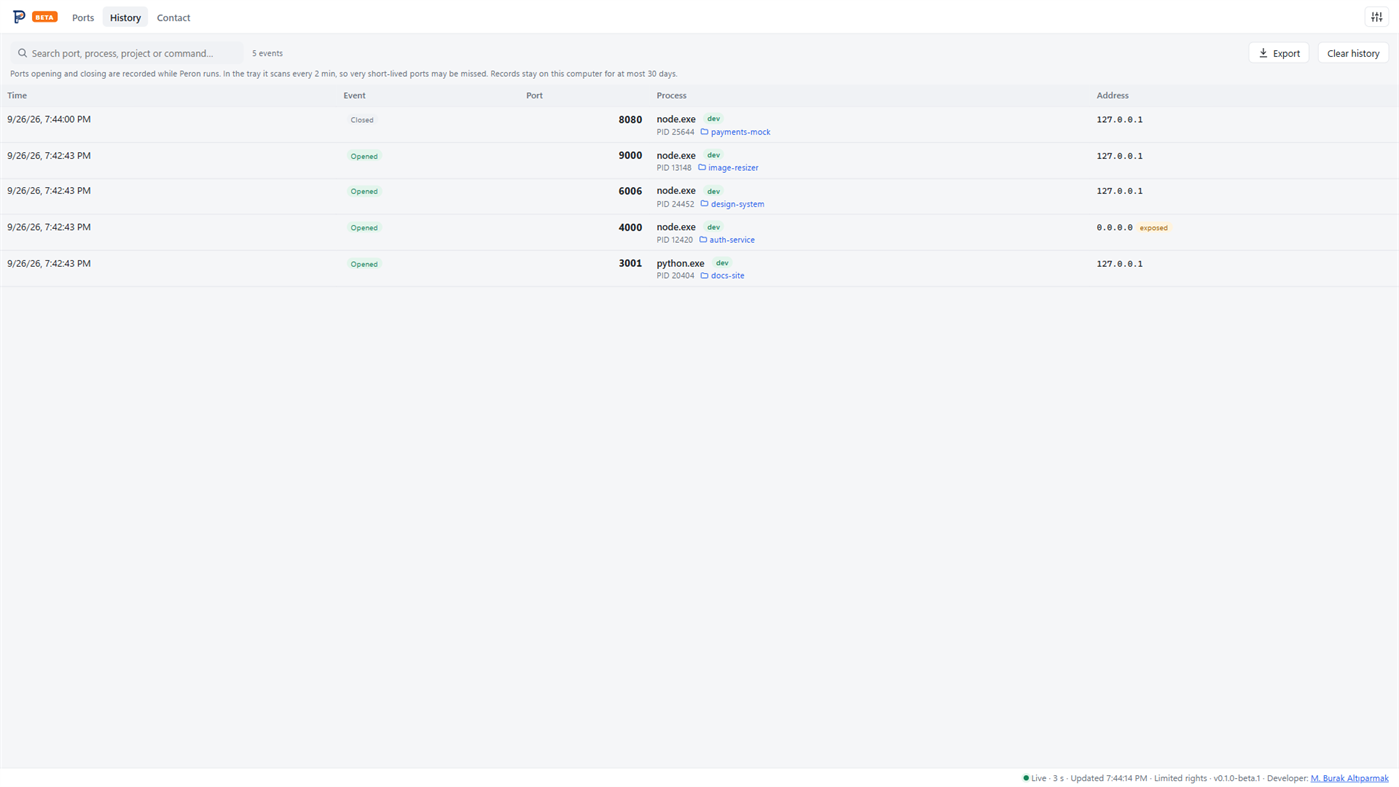Open the design-system project link
Image resolution: width=1399 pixels, height=787 pixels.
(737, 204)
